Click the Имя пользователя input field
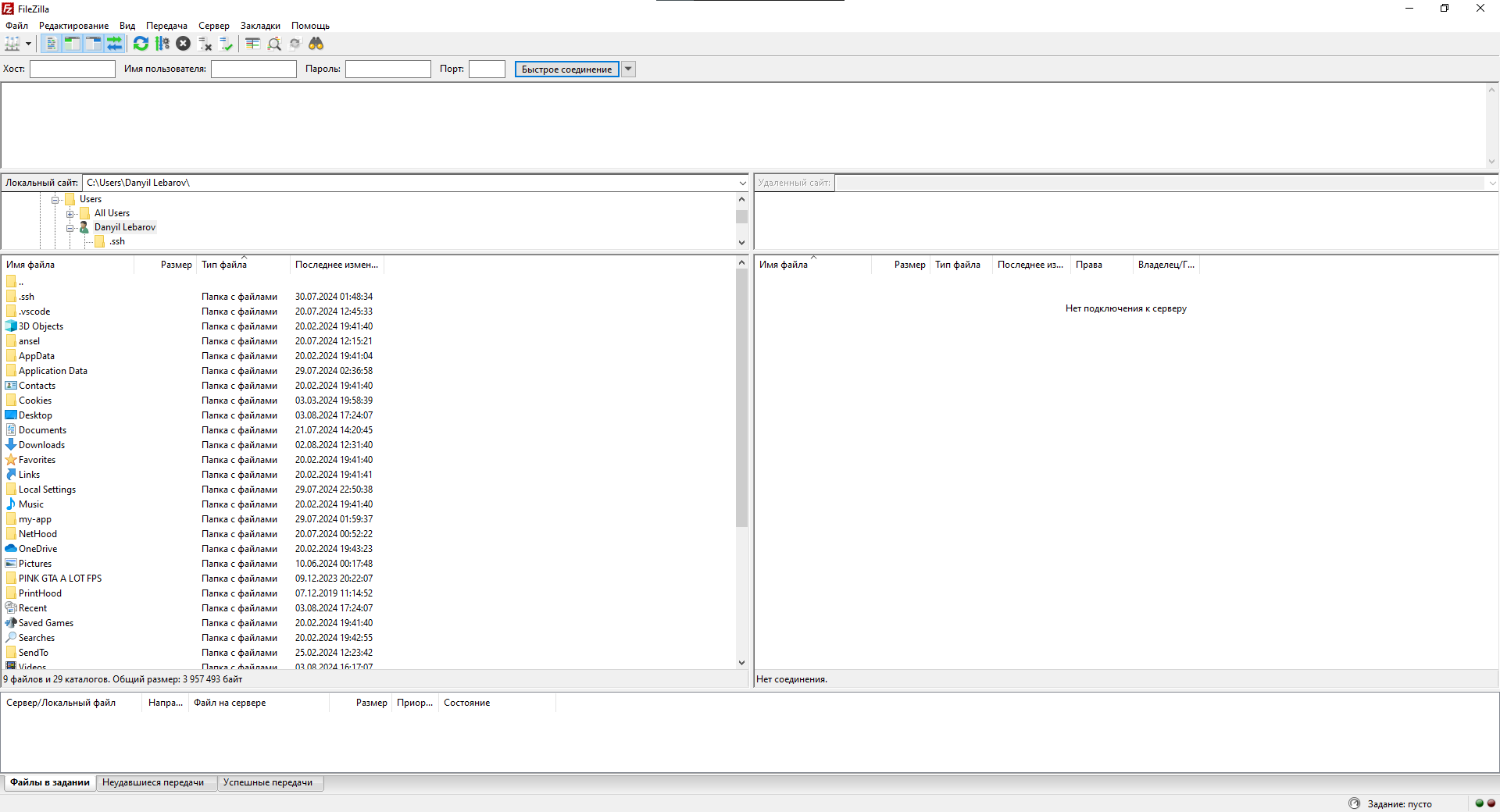This screenshot has height=812, width=1500. click(x=254, y=69)
